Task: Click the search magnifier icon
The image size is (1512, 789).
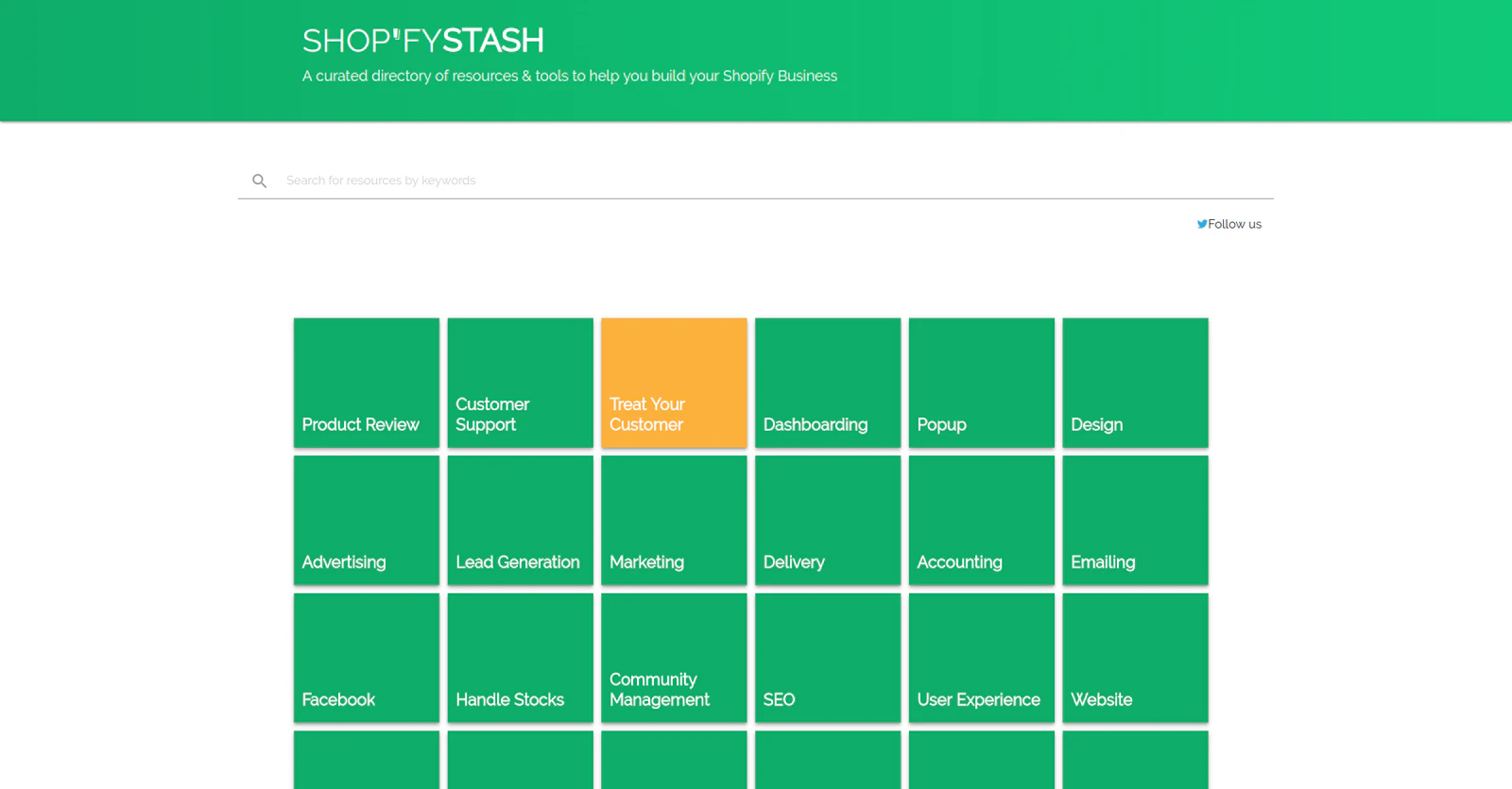Action: click(x=259, y=180)
